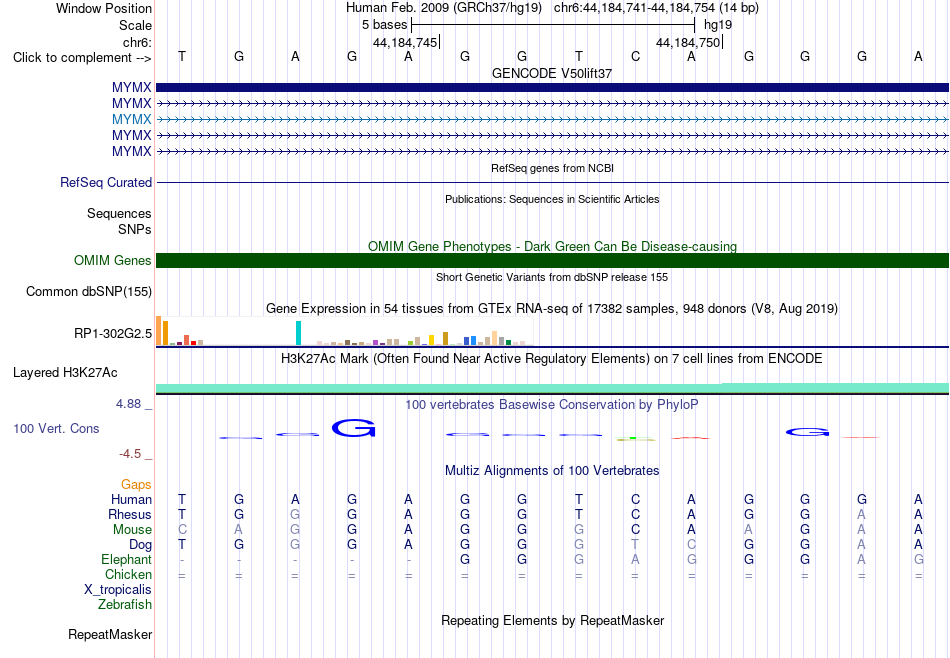Select the Zebrafish species row label

coord(125,604)
